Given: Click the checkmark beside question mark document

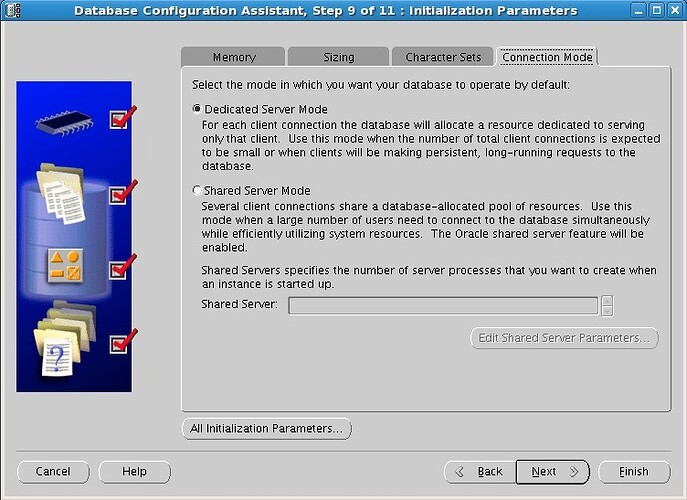Looking at the screenshot, I should pos(123,342).
